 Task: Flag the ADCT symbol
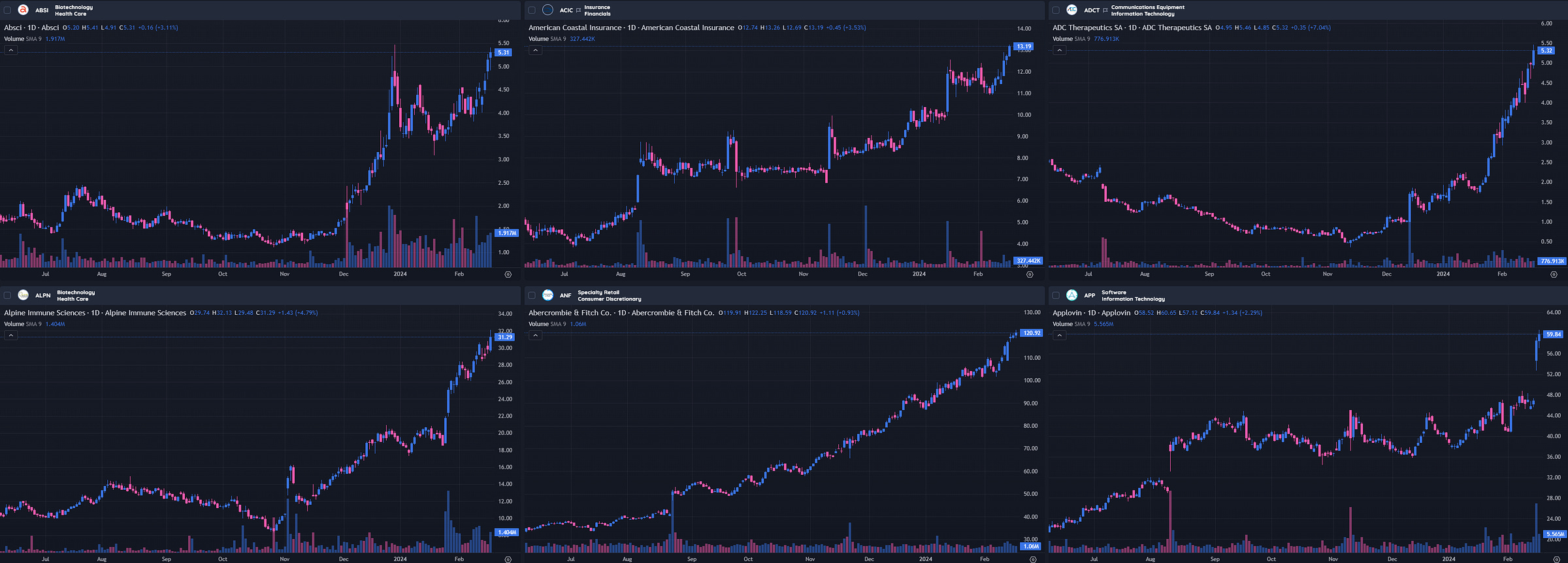(1105, 10)
